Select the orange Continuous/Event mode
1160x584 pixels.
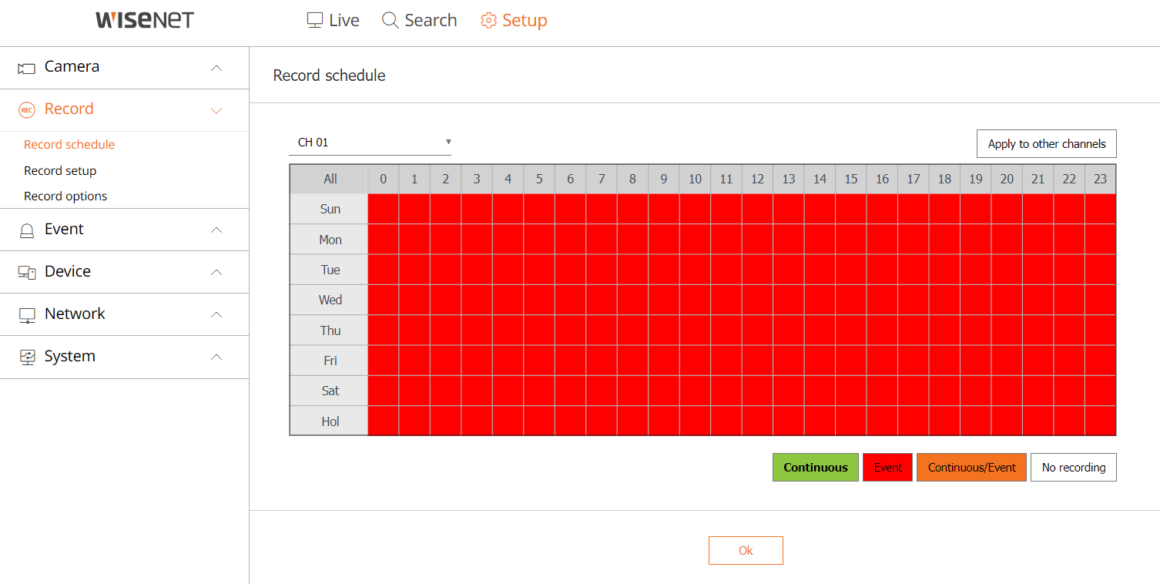[971, 468]
